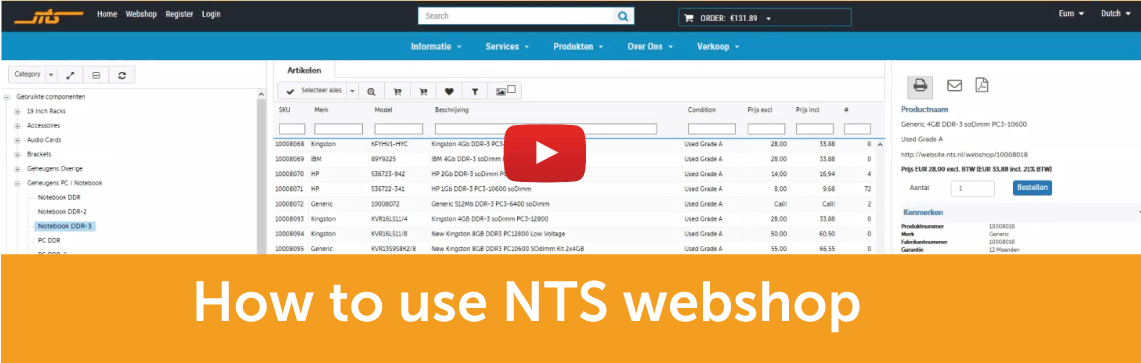The width and height of the screenshot is (1141, 363).
Task: Refresh the category tree
Action: tap(122, 75)
